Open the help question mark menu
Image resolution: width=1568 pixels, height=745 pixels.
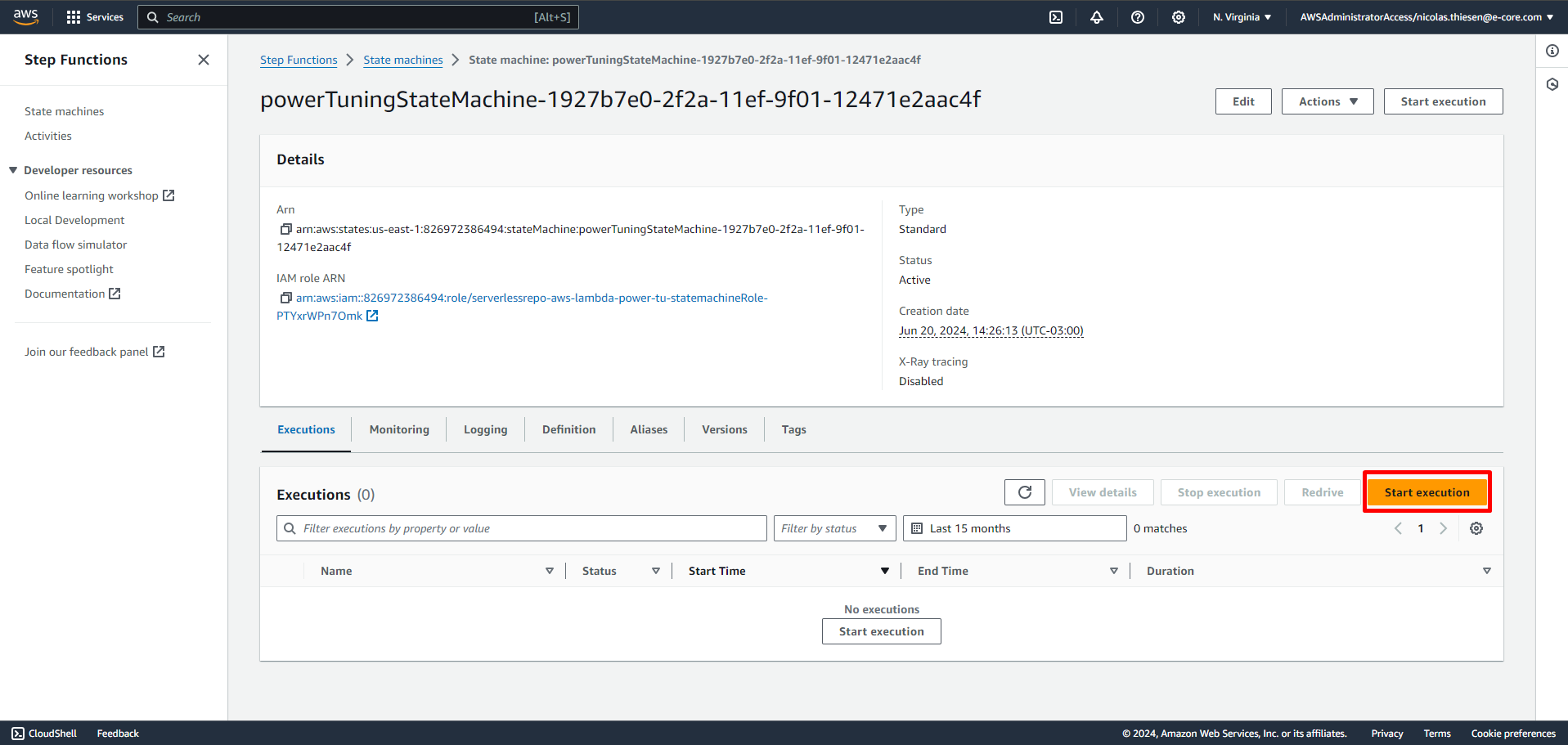click(x=1138, y=17)
